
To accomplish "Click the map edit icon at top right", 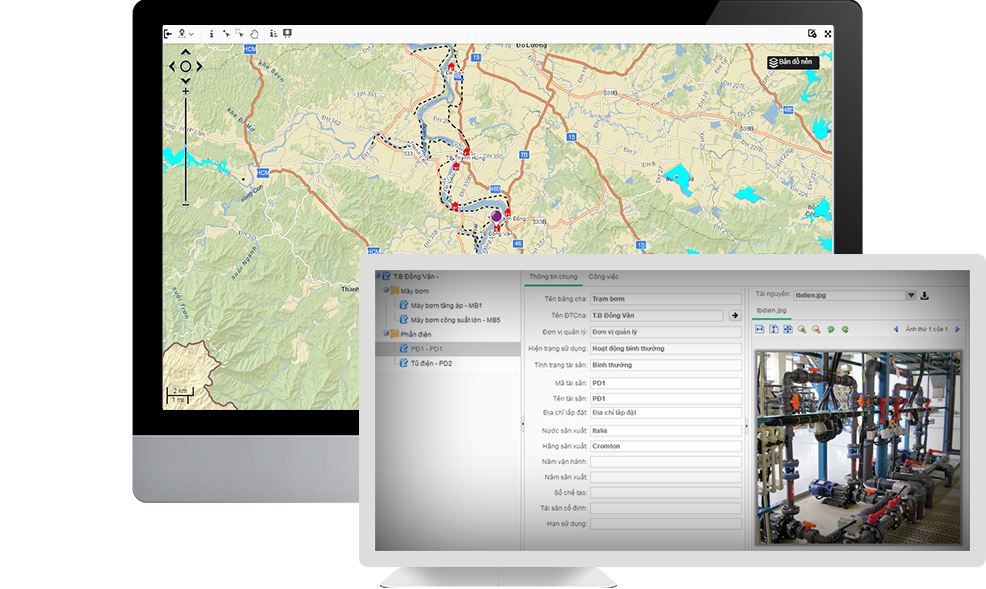I will tap(812, 33).
